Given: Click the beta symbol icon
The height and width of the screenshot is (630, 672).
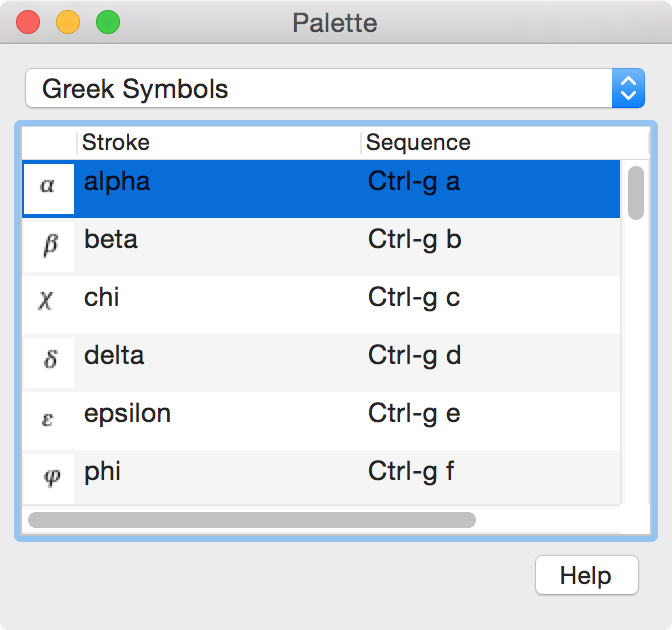Looking at the screenshot, I should click(x=48, y=246).
